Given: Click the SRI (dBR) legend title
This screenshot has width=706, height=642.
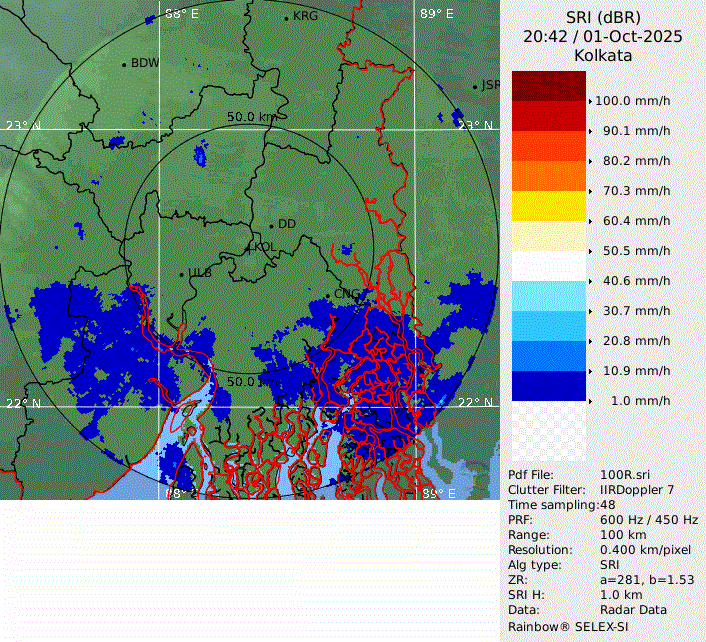Looking at the screenshot, I should coord(602,19).
